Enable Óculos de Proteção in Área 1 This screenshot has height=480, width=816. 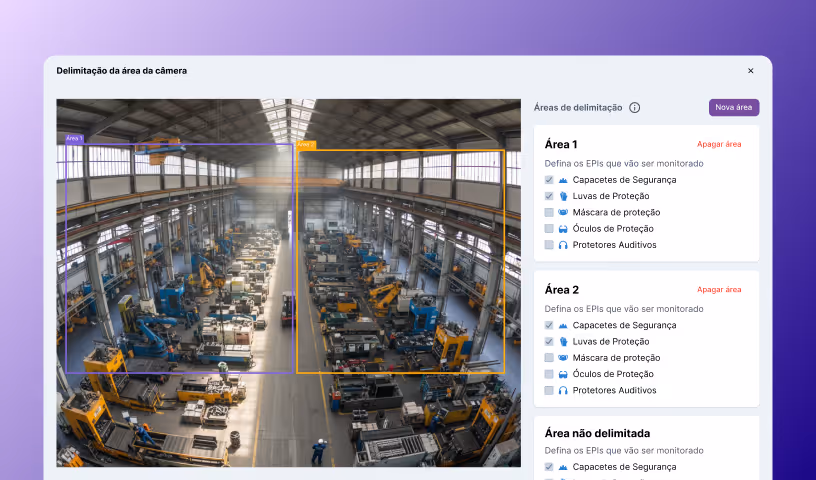549,229
